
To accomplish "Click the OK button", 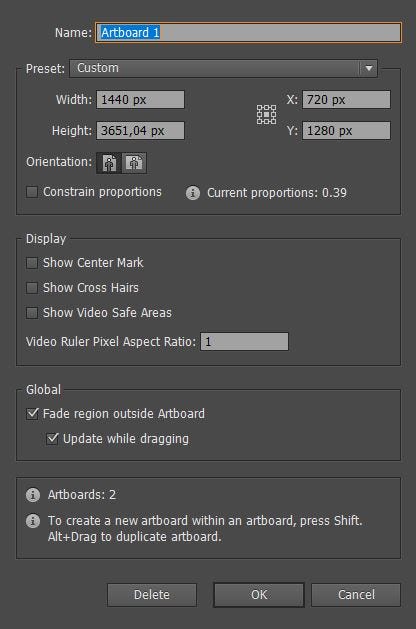I will (259, 595).
